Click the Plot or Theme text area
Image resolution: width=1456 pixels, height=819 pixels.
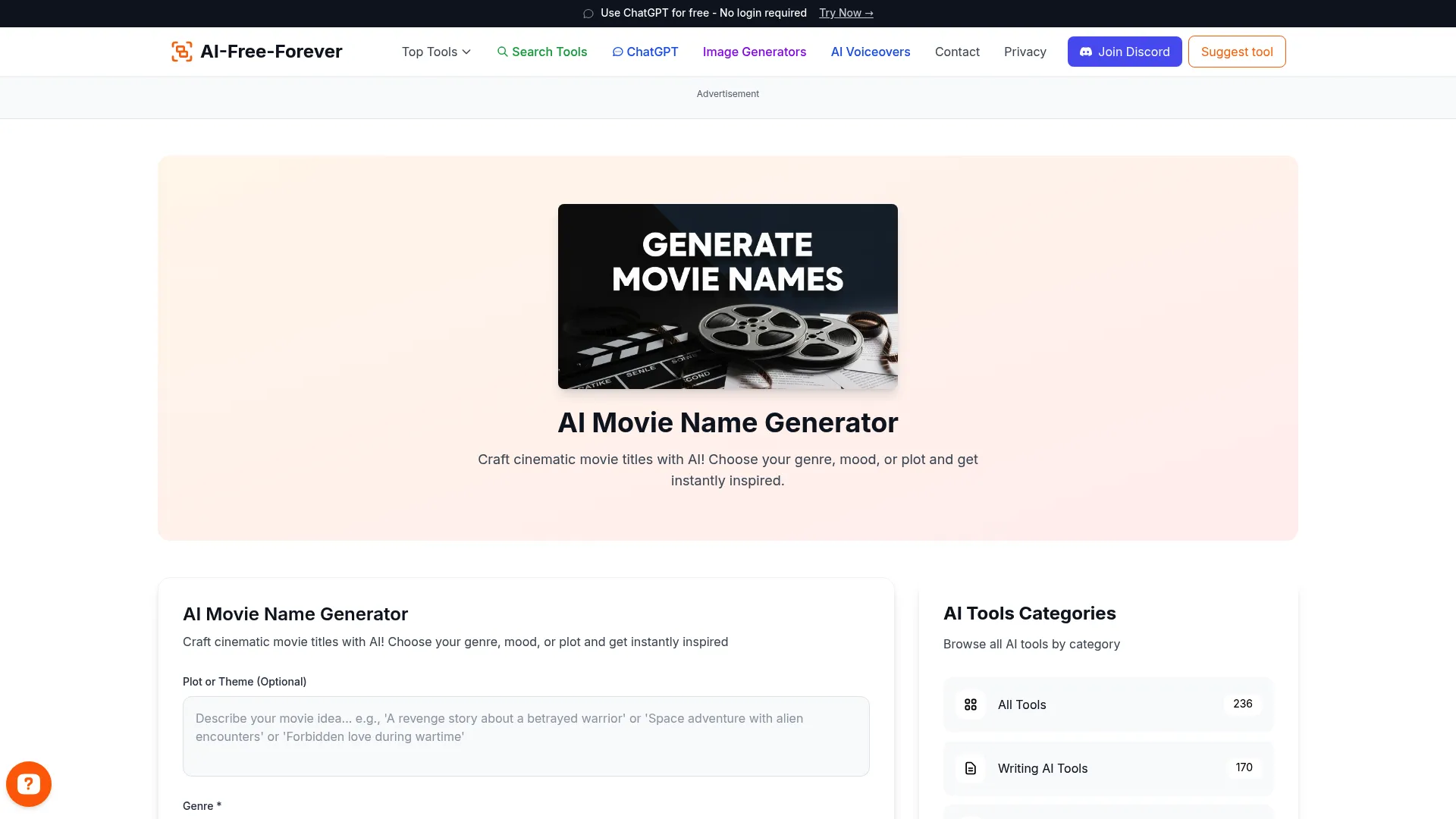click(526, 736)
